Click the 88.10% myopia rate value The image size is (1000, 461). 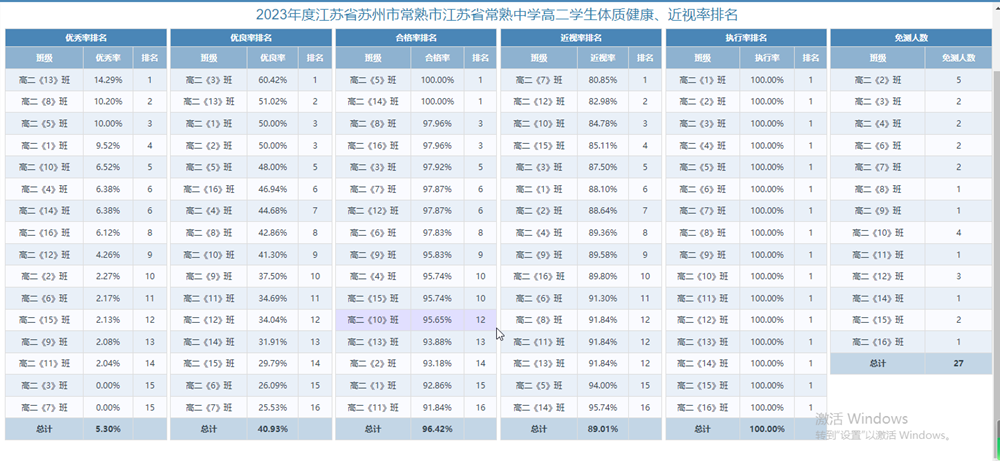tap(603, 189)
